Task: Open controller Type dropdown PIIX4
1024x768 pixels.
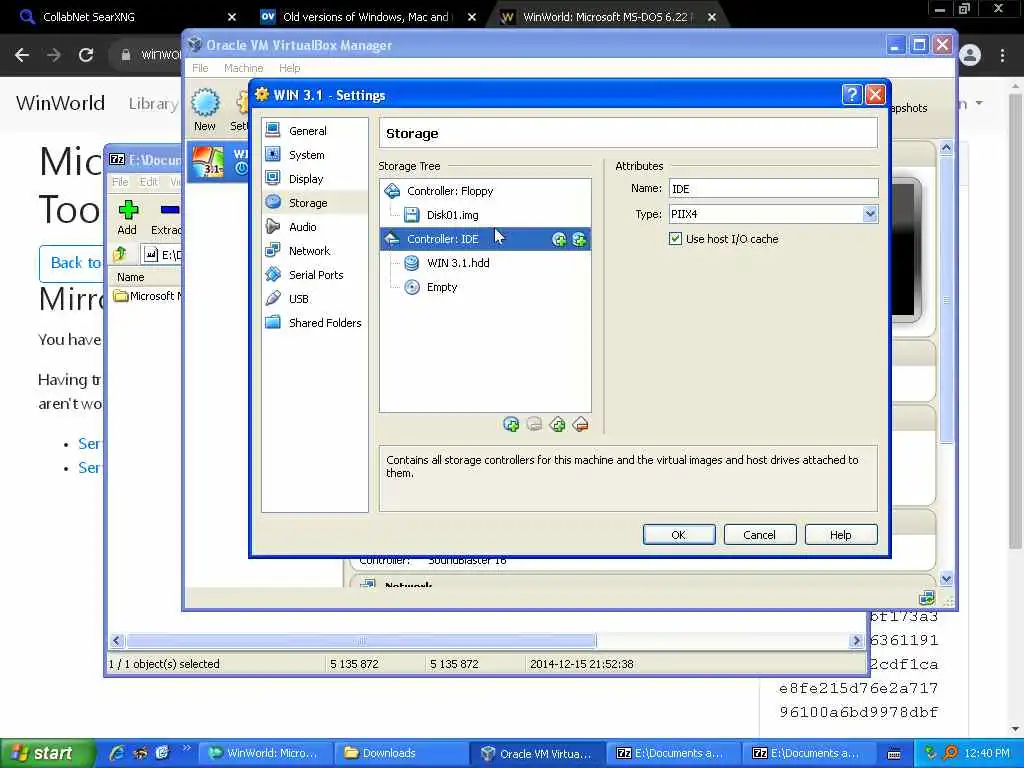Action: tap(773, 214)
